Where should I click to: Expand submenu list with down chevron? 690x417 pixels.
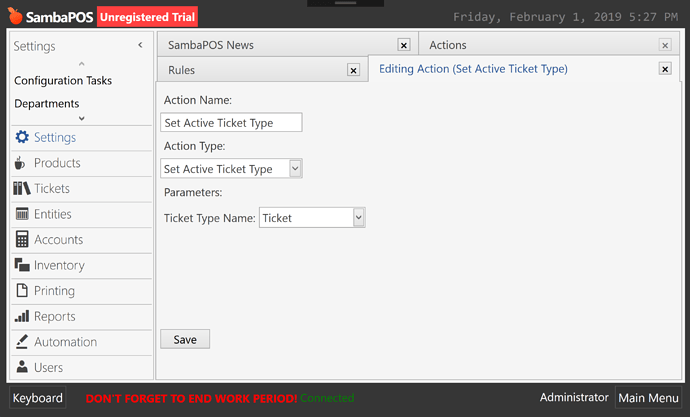tap(81, 118)
